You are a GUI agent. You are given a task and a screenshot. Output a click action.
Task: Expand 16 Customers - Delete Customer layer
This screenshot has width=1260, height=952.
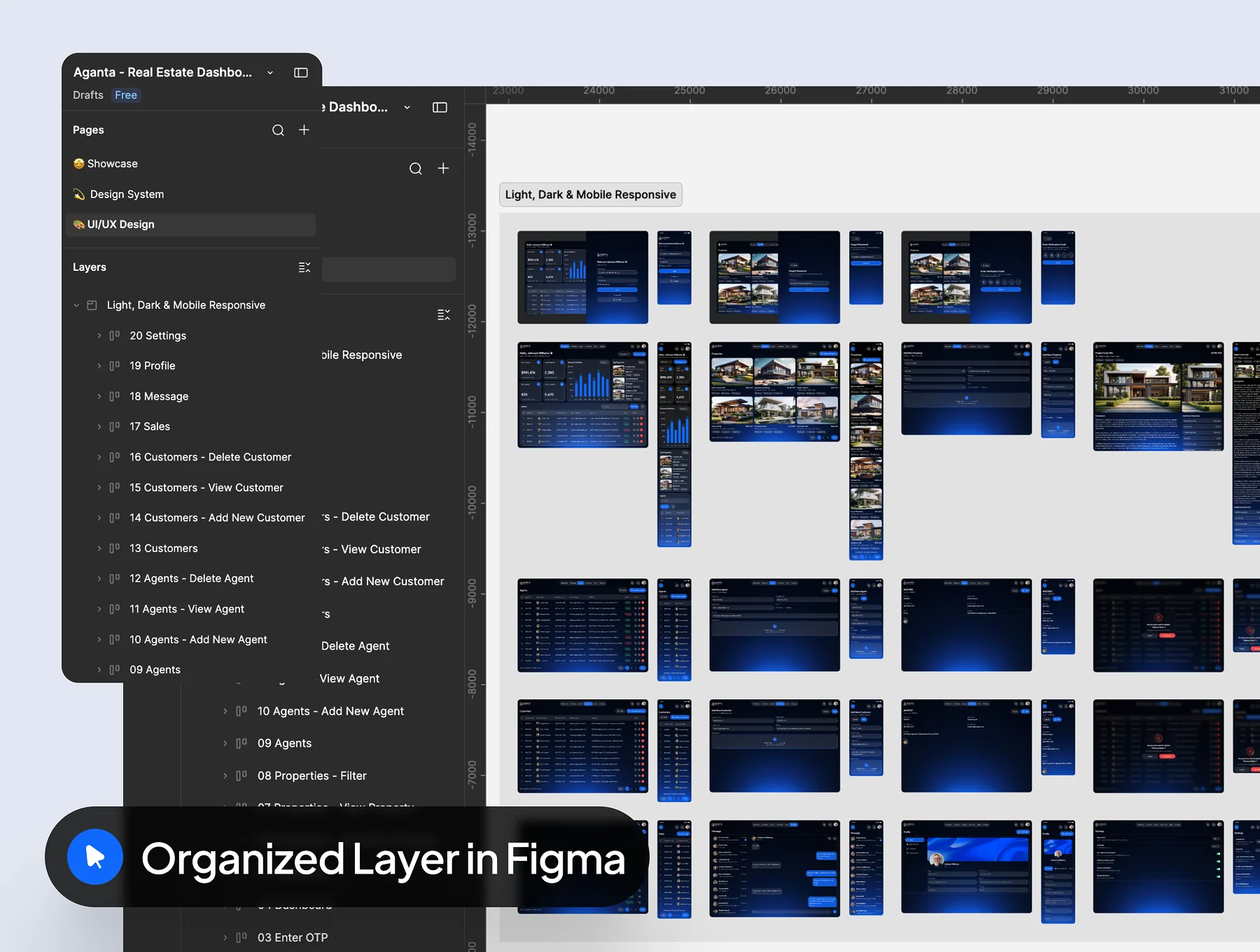click(x=99, y=457)
